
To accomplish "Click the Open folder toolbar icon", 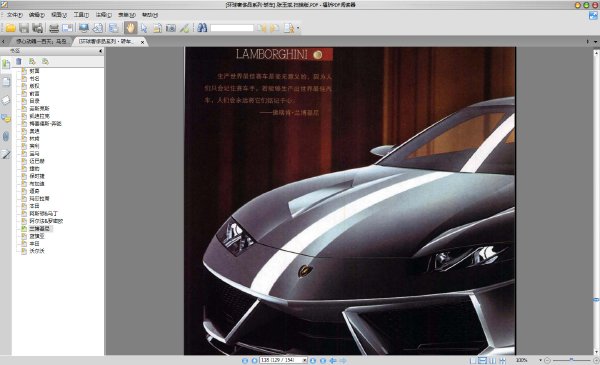I will 10,28.
